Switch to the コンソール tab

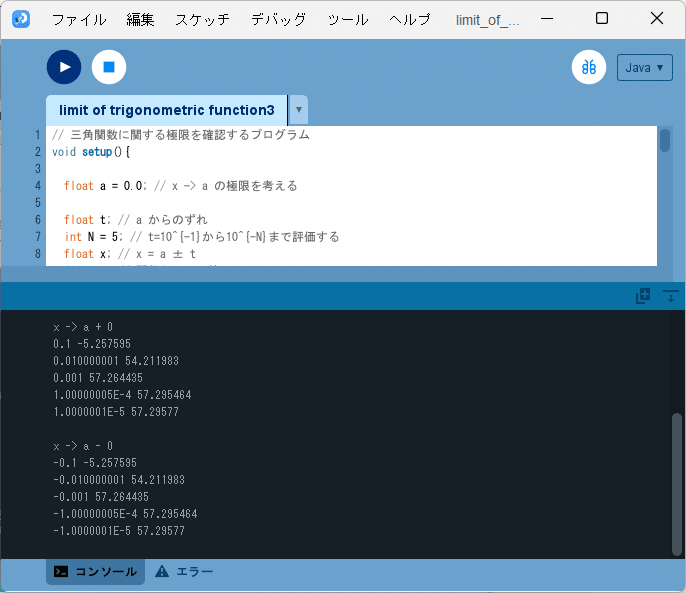coord(95,572)
